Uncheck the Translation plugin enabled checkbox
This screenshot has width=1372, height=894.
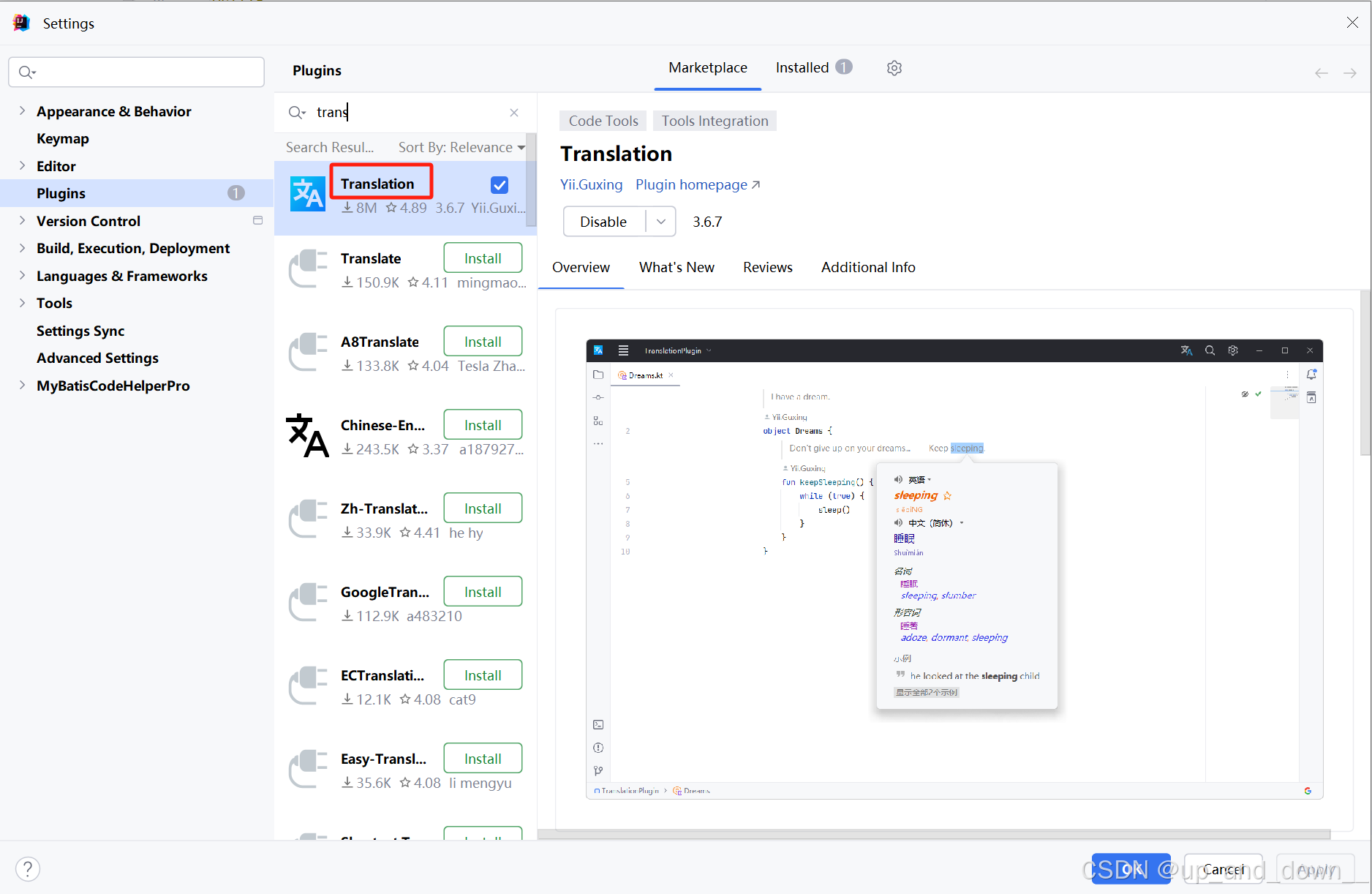(500, 185)
